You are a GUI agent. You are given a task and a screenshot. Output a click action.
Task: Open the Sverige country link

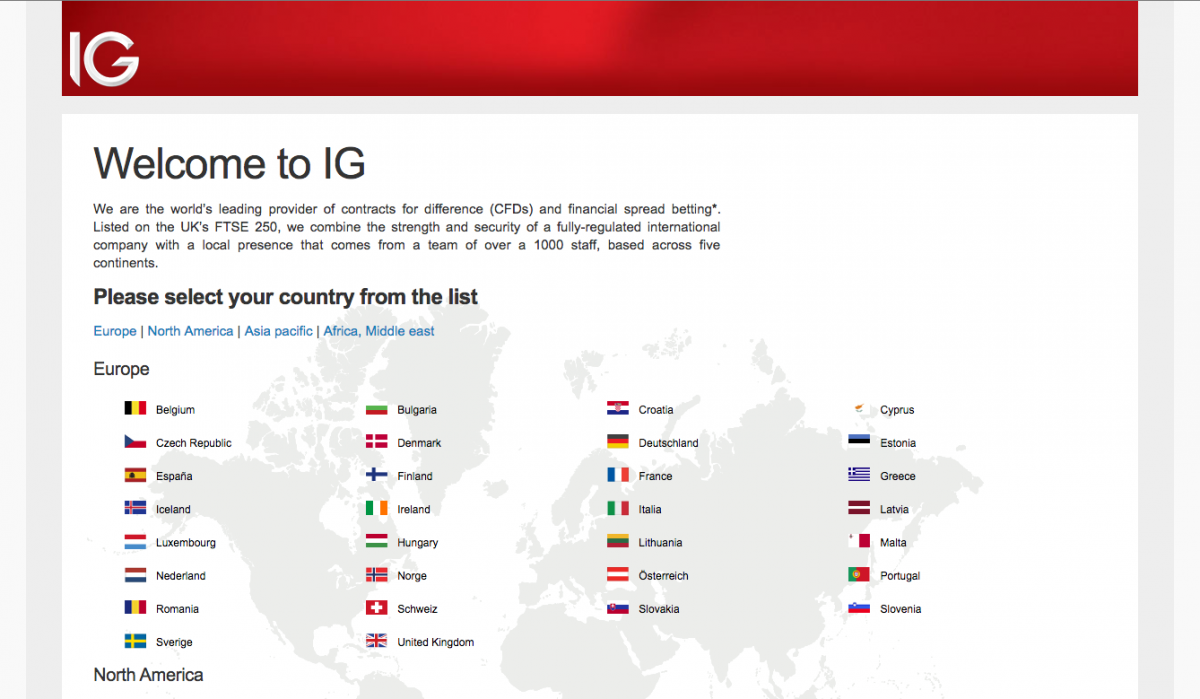point(174,642)
